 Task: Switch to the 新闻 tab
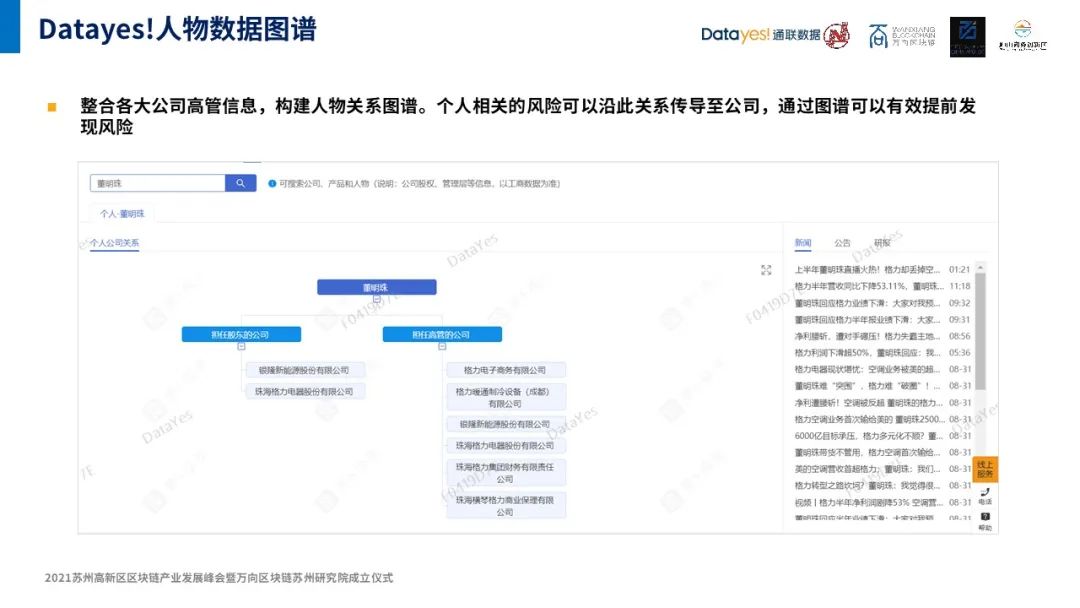coord(803,243)
